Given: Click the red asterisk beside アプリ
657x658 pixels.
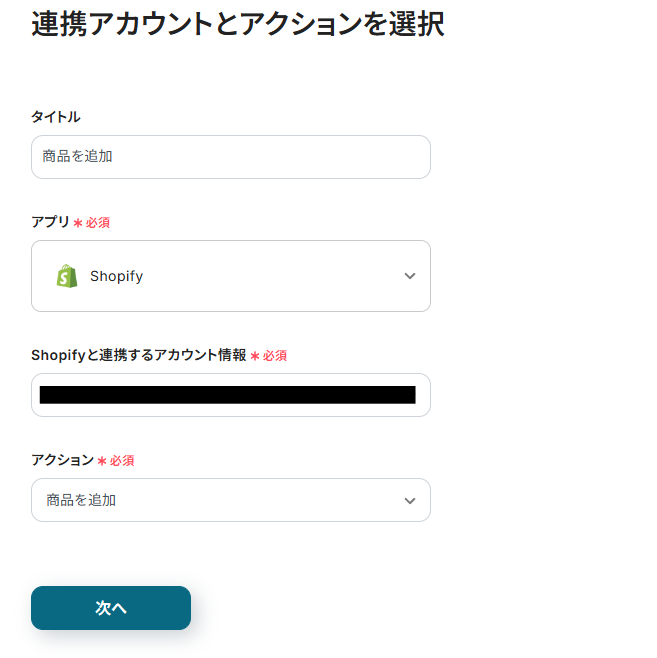Looking at the screenshot, I should pyautogui.click(x=77, y=223).
